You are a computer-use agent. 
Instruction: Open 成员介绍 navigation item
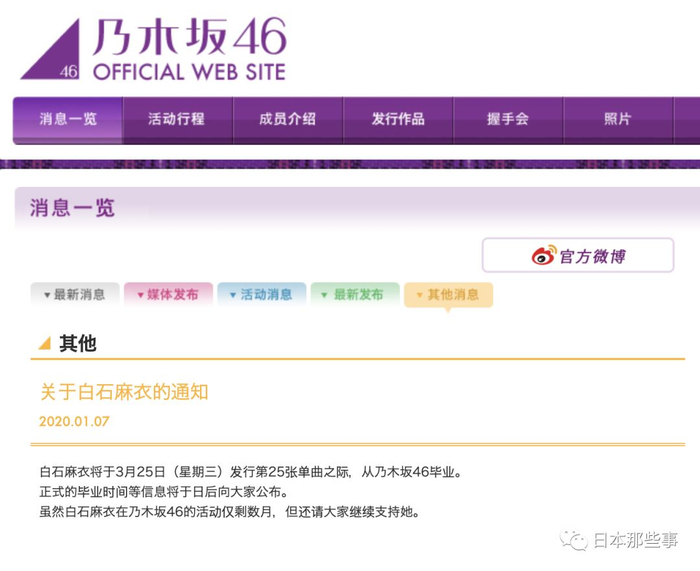(x=288, y=120)
